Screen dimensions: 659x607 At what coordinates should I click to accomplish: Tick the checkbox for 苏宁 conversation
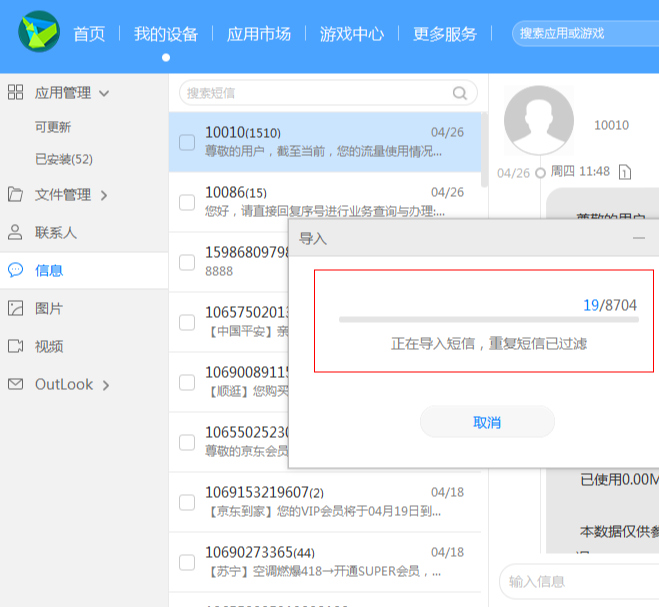(187, 562)
